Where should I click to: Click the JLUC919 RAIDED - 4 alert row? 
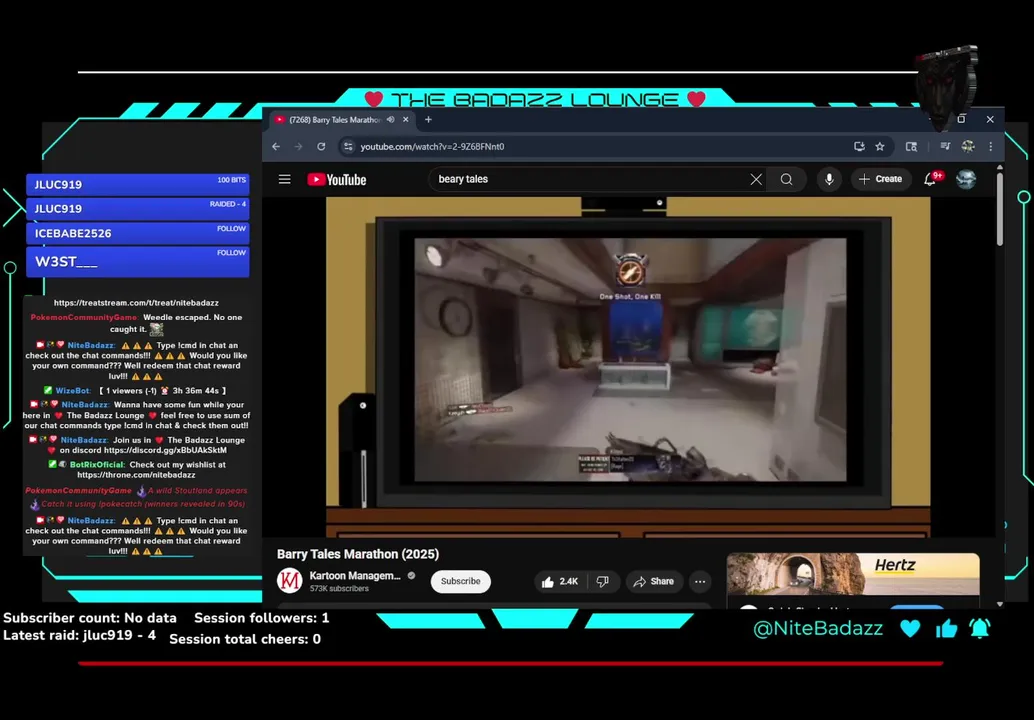(x=138, y=209)
